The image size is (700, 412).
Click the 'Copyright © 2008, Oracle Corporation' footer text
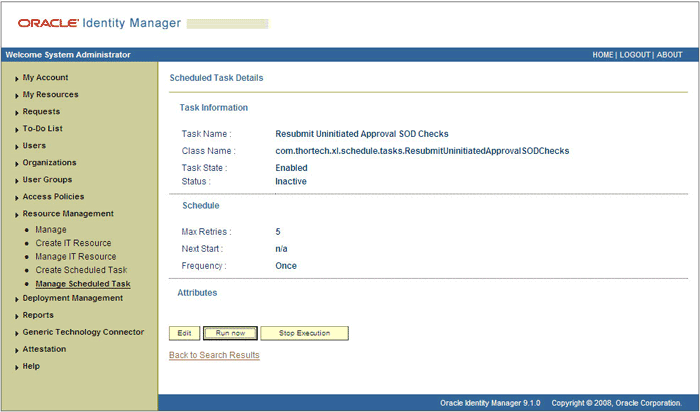[617, 403]
